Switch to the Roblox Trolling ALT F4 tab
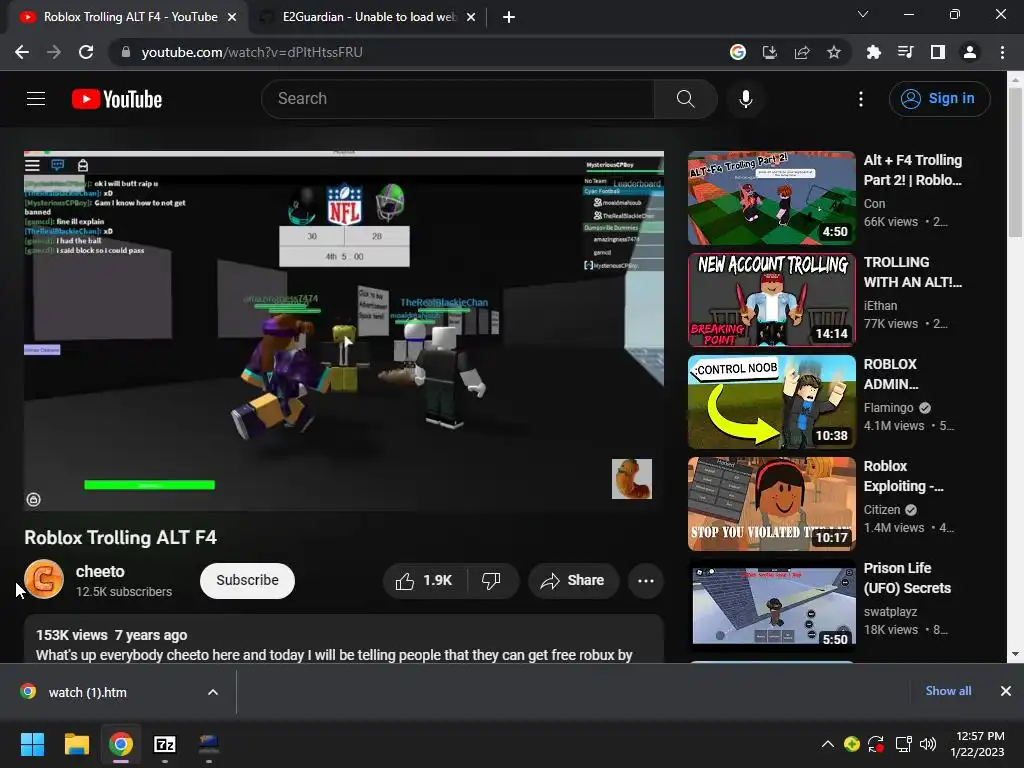Screen dimensions: 1024x768 (x=128, y=17)
